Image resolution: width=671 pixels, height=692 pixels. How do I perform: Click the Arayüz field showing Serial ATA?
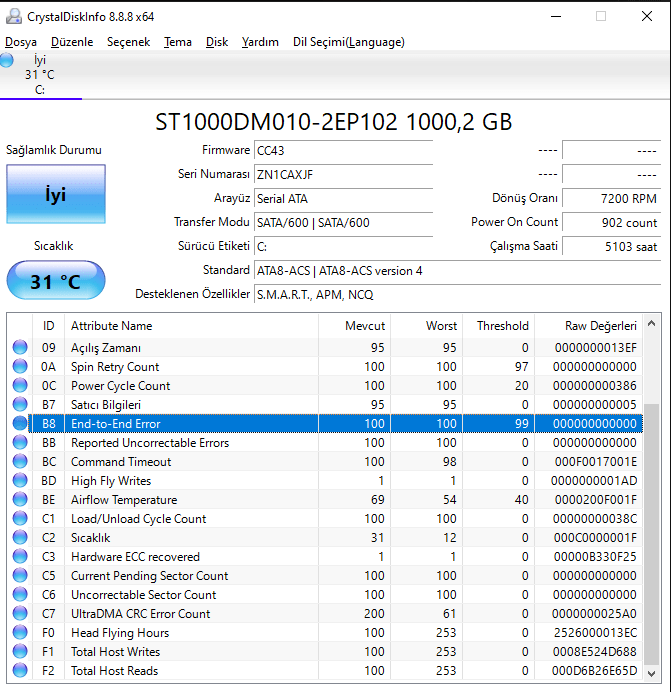point(343,199)
